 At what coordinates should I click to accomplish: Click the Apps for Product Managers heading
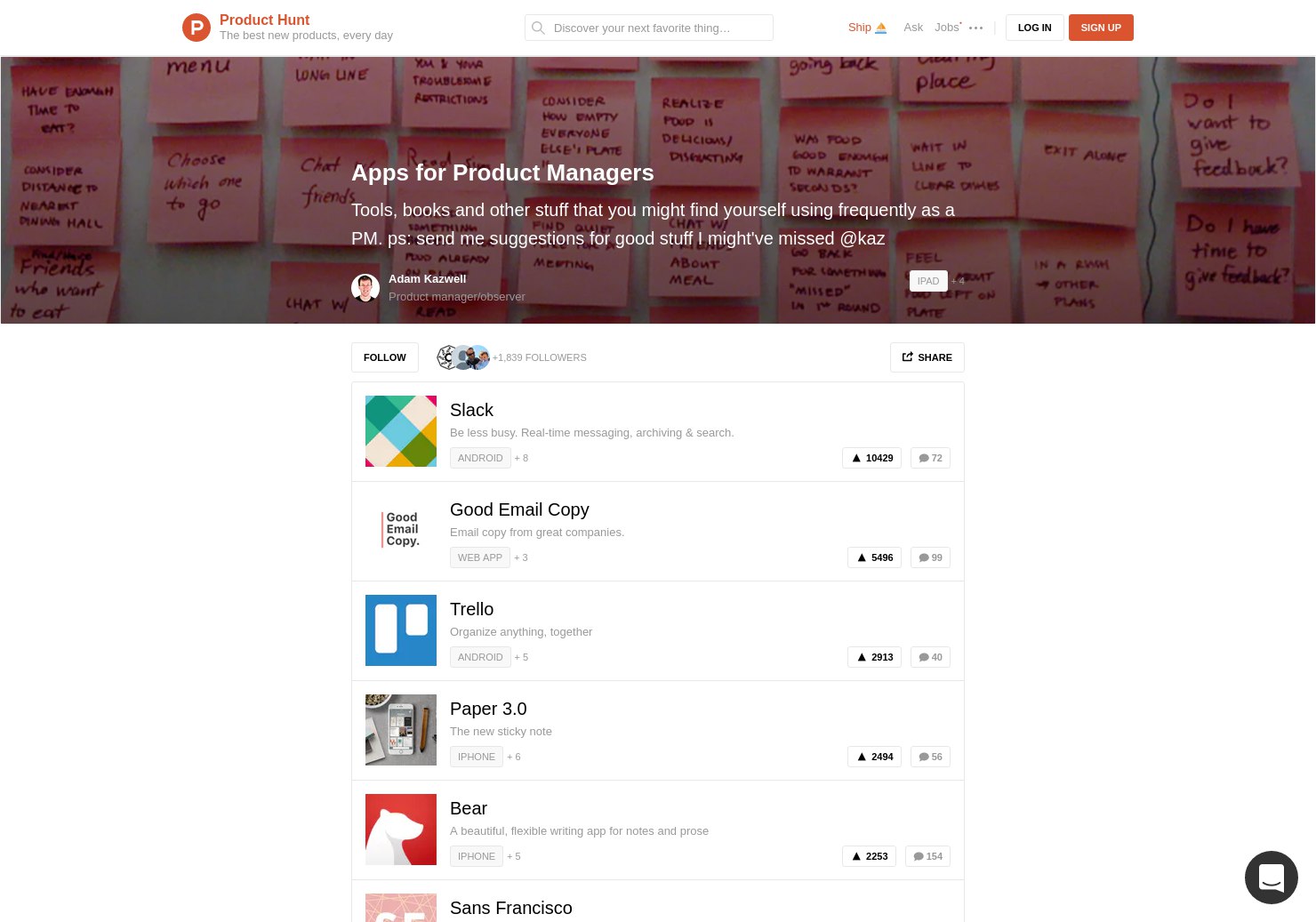tap(502, 172)
